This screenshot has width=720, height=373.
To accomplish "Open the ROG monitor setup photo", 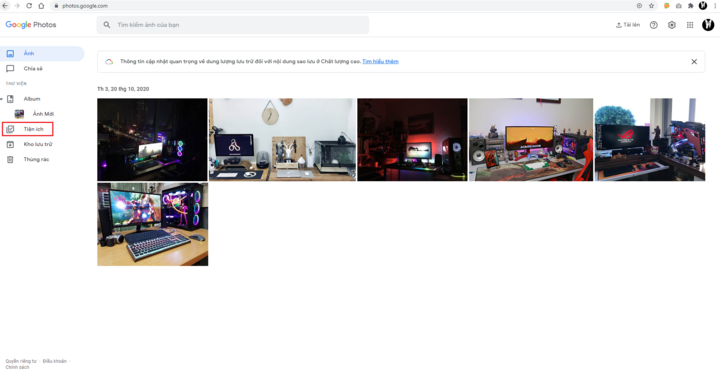I will pos(650,140).
